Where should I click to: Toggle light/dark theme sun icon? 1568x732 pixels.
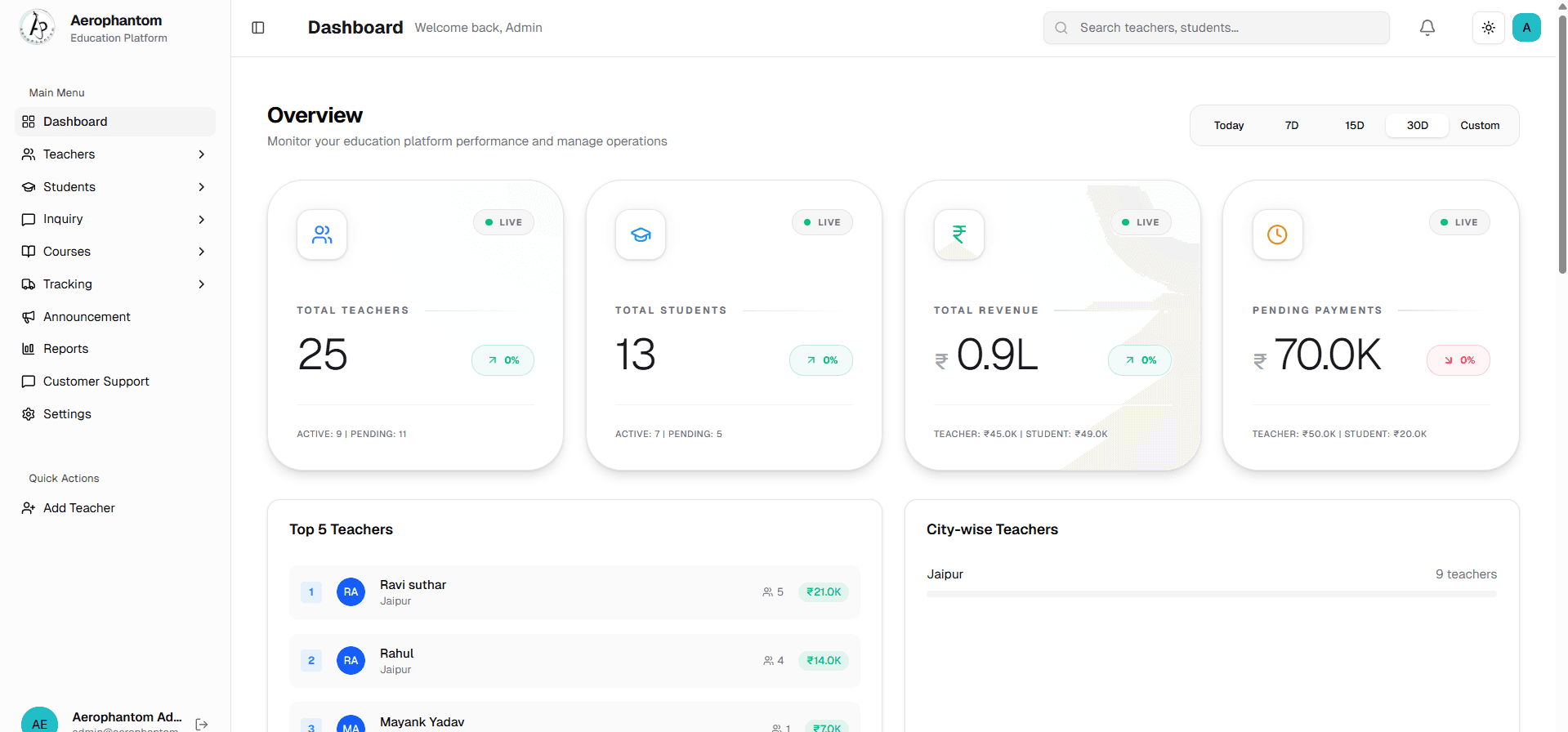tap(1489, 28)
